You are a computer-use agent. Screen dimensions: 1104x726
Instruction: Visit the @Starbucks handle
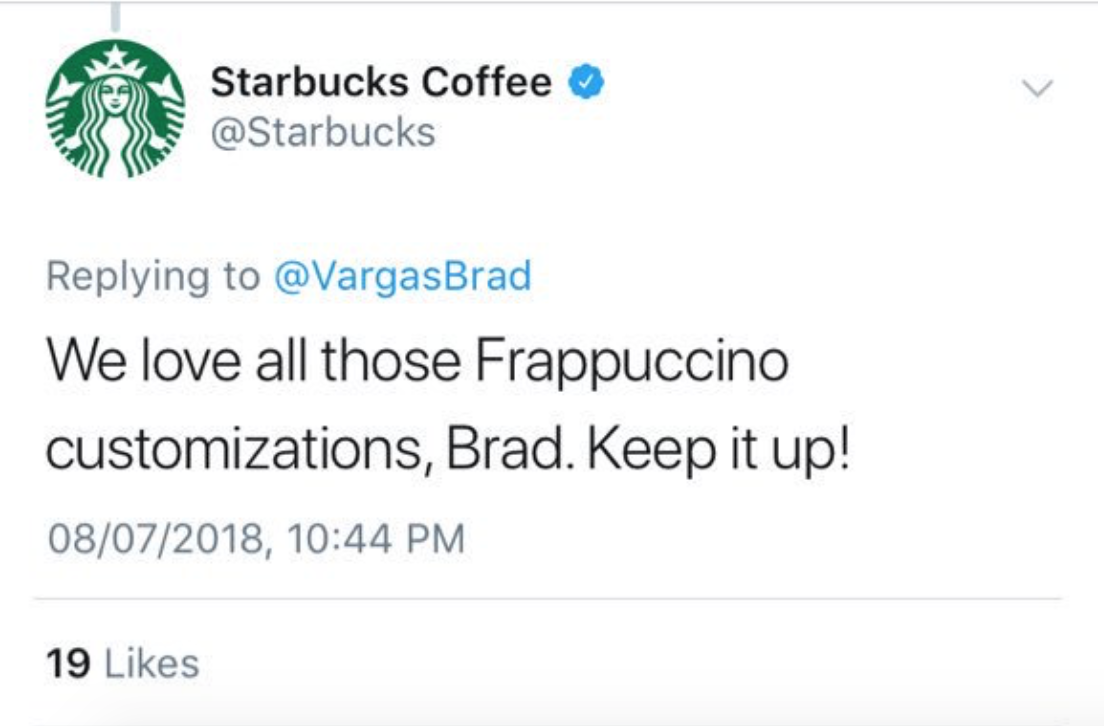point(323,132)
